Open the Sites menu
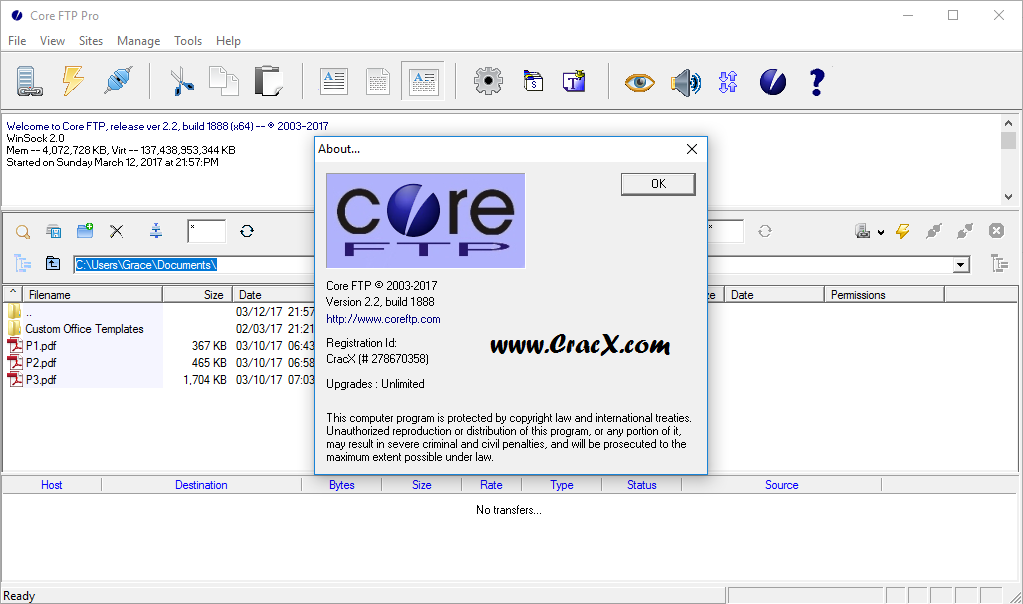This screenshot has height=604, width=1023. coord(91,40)
